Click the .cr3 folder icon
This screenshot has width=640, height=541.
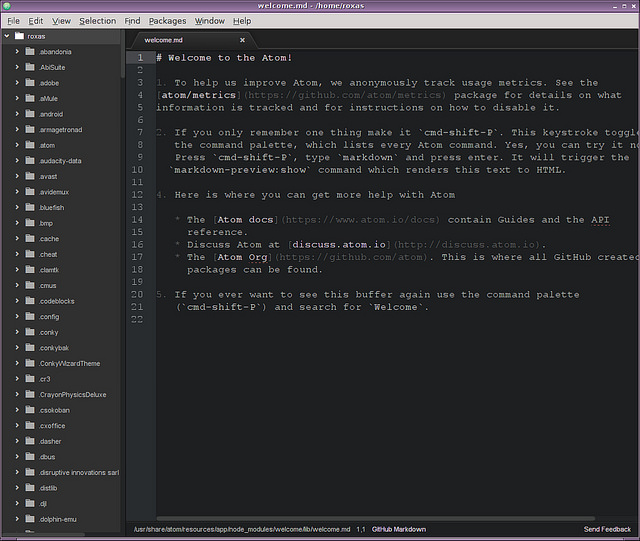[30, 378]
